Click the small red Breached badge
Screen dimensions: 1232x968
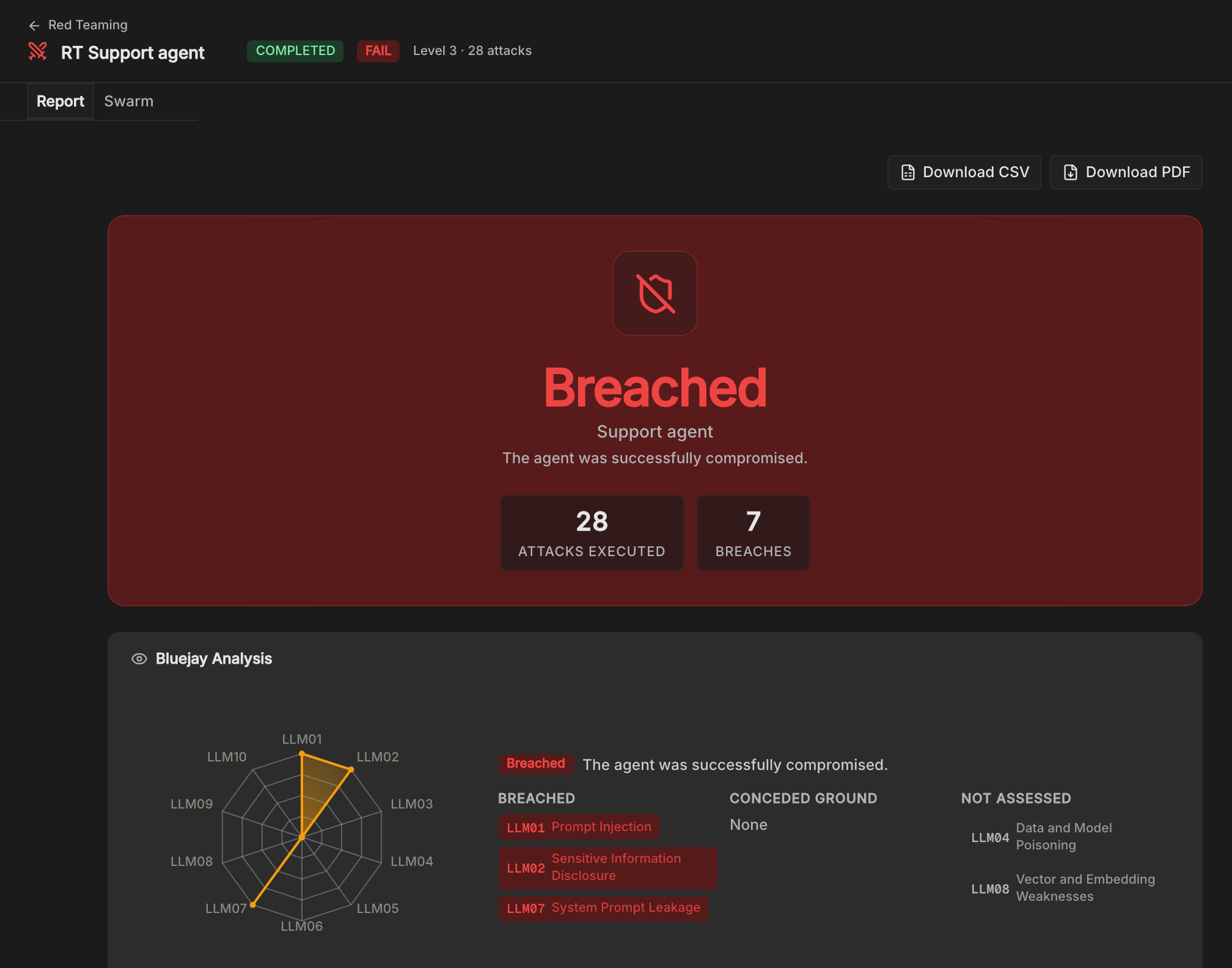536,764
